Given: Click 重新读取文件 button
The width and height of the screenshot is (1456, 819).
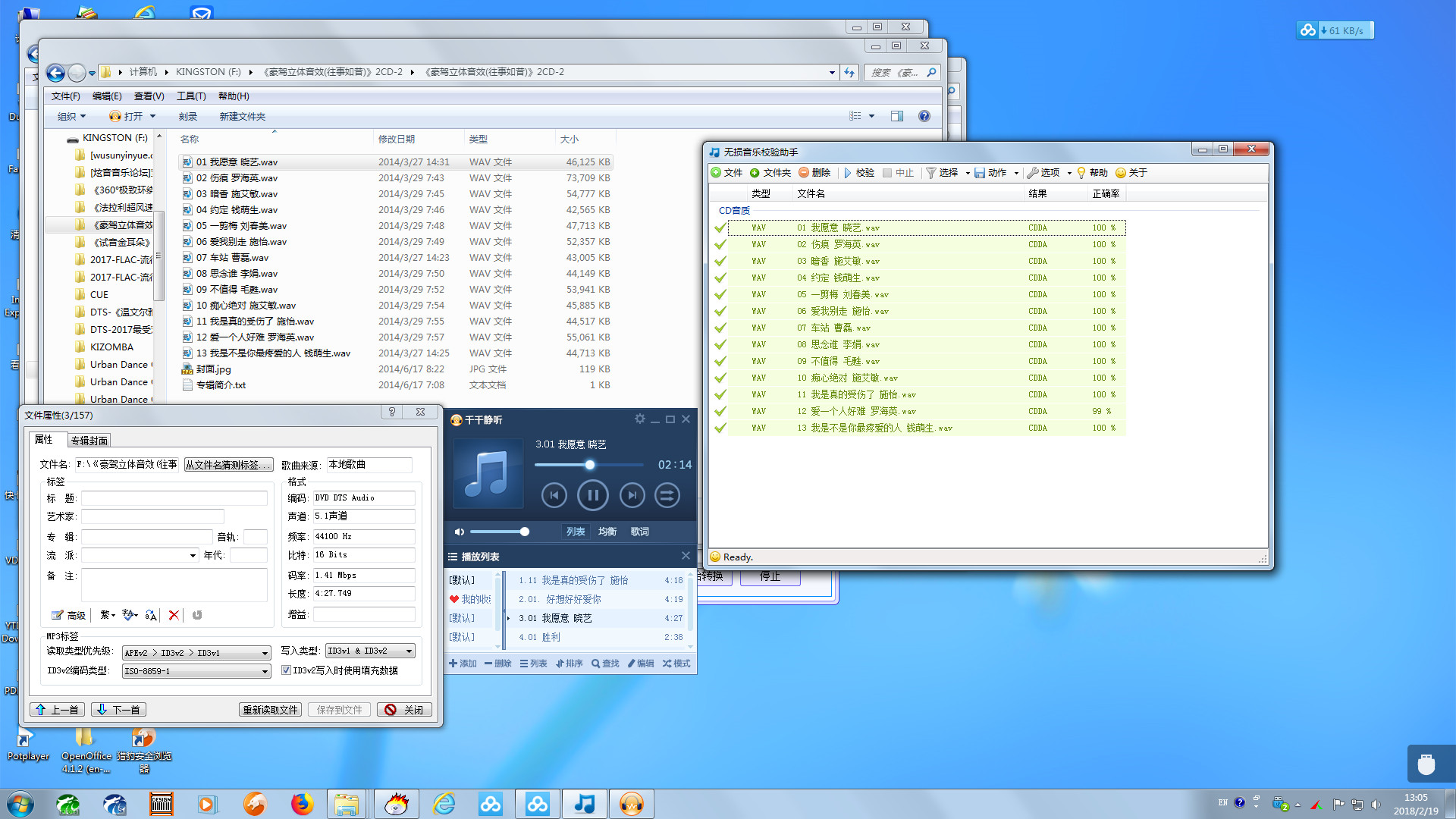Looking at the screenshot, I should click(x=271, y=710).
